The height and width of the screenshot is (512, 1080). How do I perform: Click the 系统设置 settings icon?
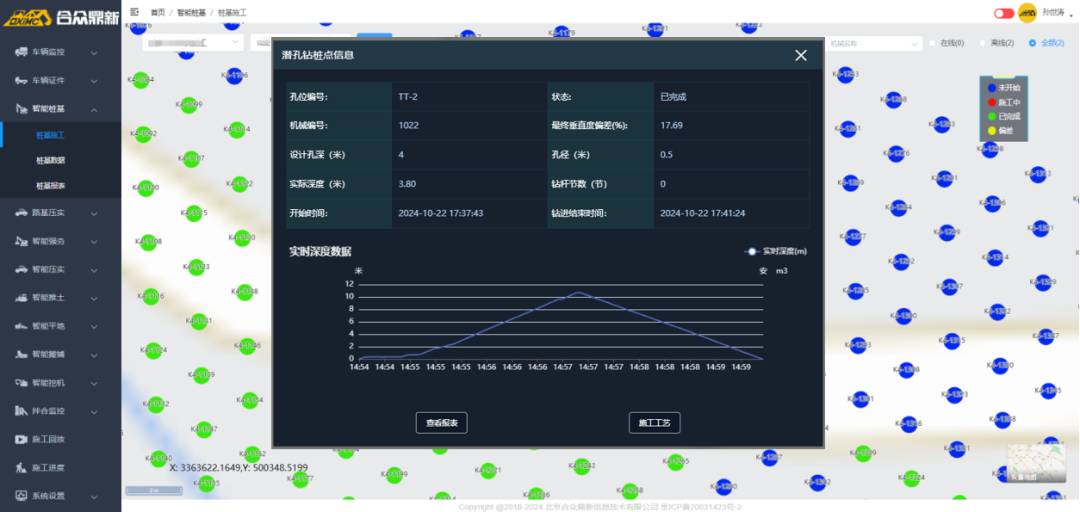[21, 496]
